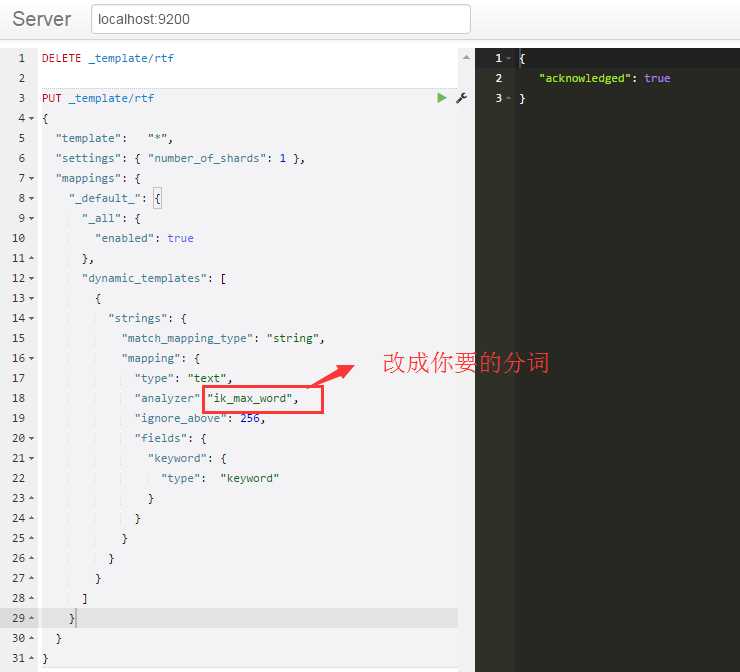Fold the object starting on line 13

point(32,298)
